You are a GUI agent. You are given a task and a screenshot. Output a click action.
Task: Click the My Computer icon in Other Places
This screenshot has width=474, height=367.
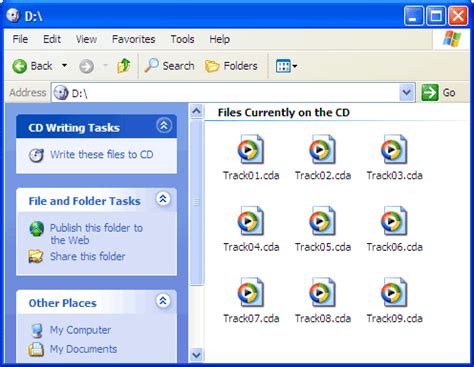[37, 330]
